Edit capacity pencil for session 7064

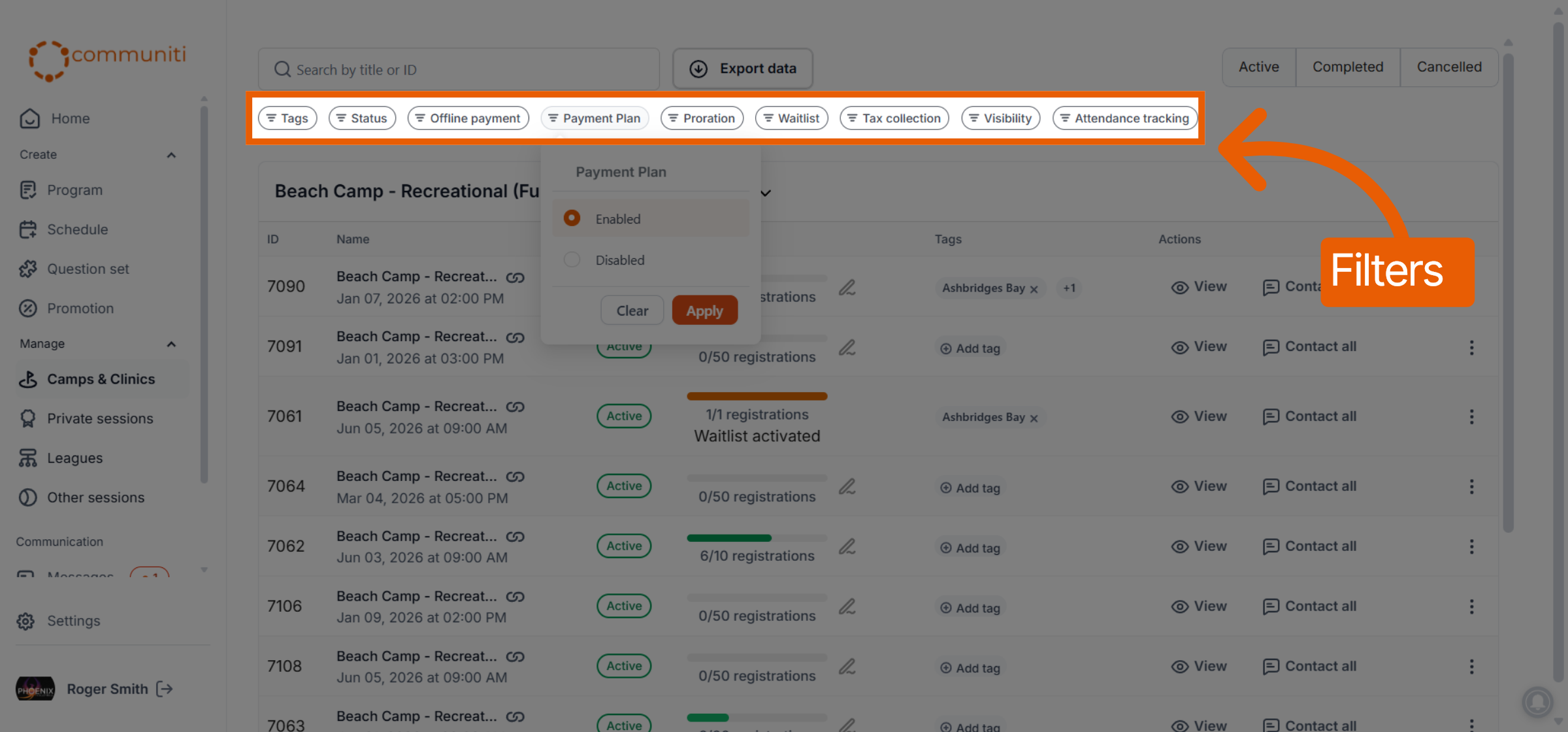click(847, 486)
